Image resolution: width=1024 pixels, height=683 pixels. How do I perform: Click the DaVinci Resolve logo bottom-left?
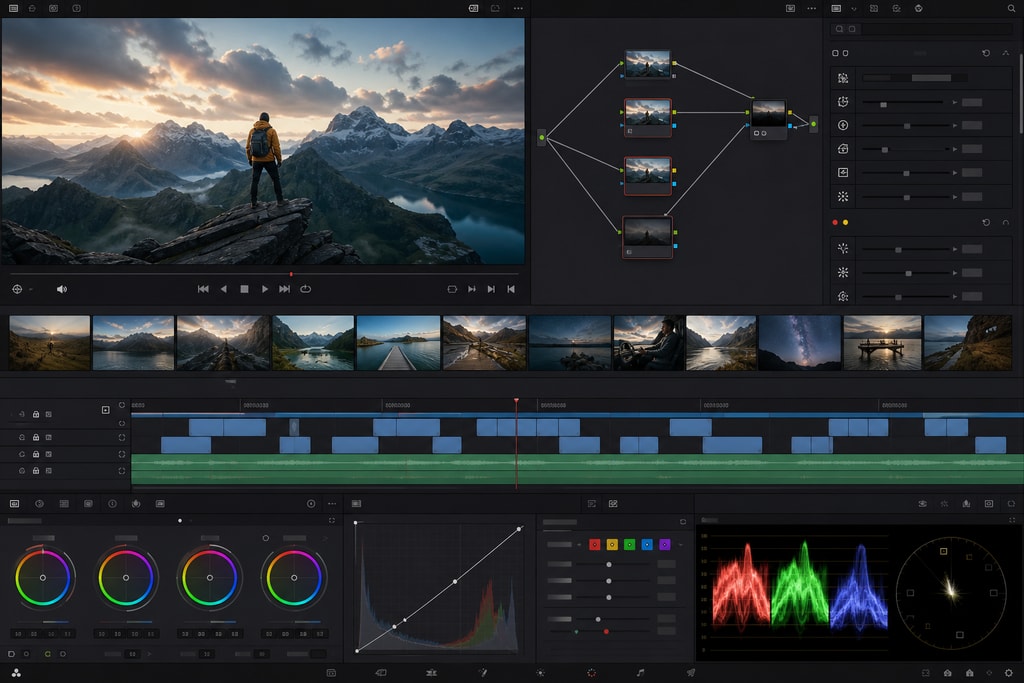click(16, 673)
